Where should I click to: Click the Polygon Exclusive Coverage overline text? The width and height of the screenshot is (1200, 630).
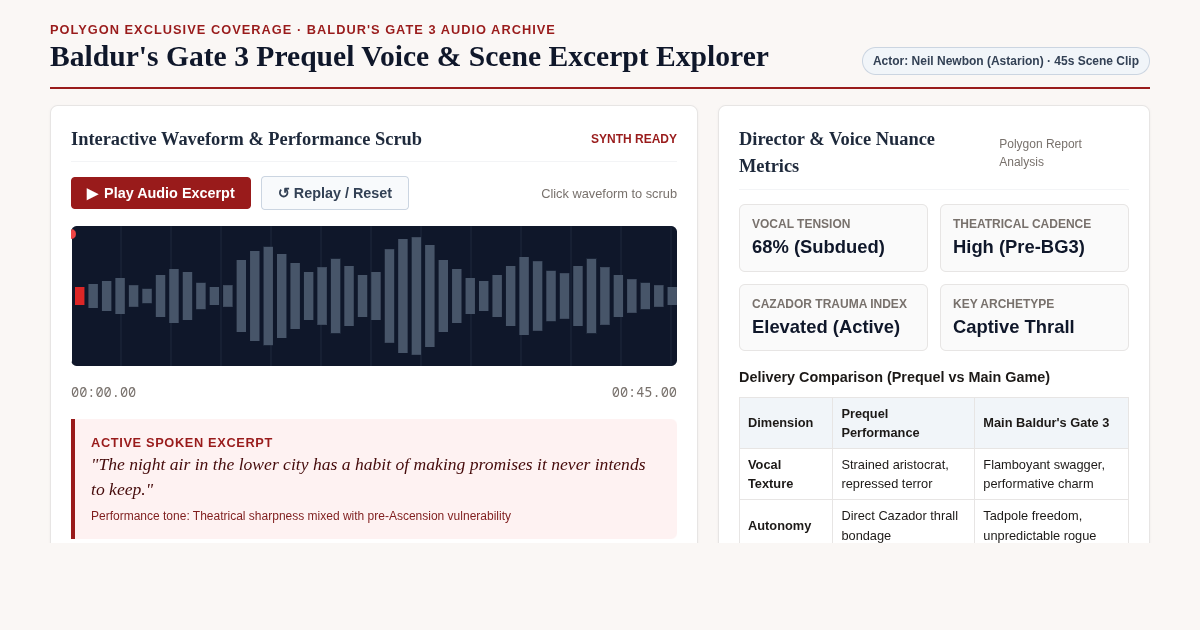coord(303,30)
